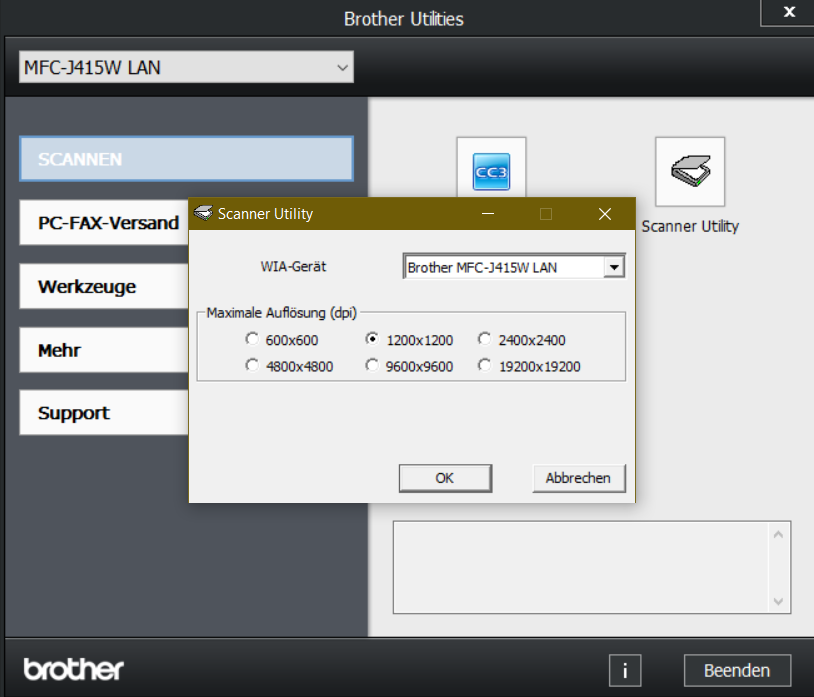Click Abbrechen to cancel the dialog
Screen dimensions: 814x697
tap(579, 478)
